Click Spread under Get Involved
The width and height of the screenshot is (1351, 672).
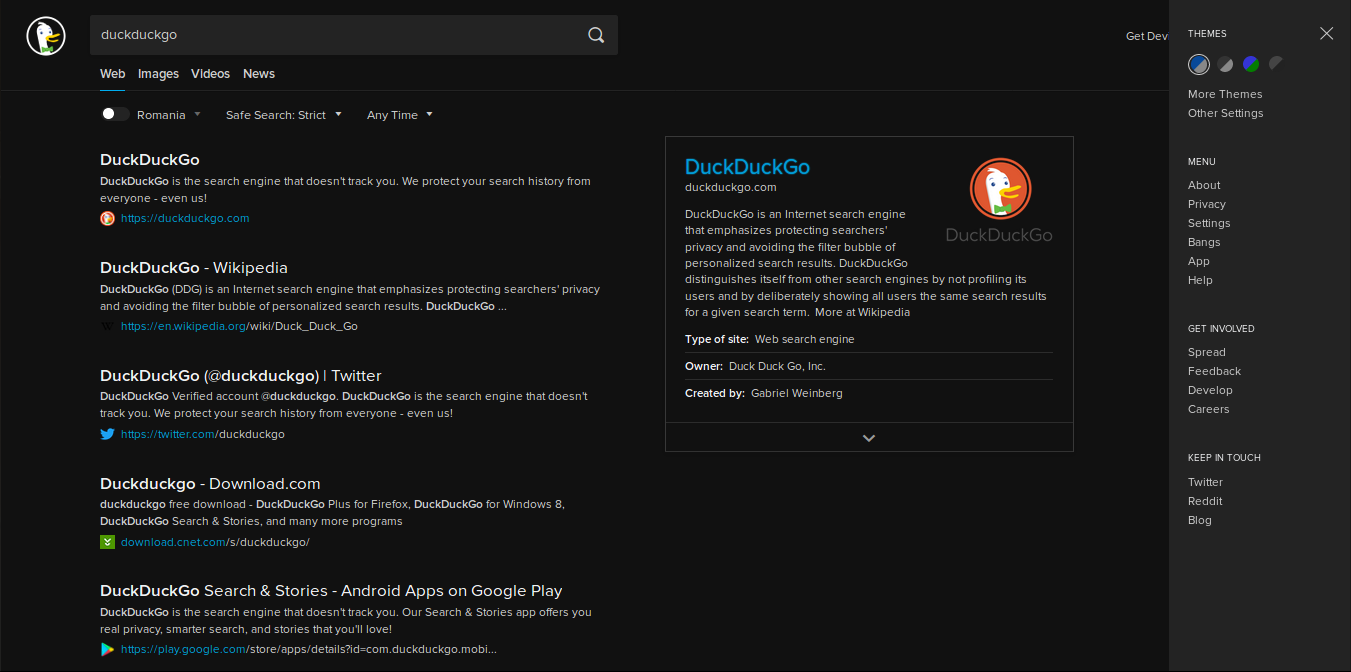[x=1207, y=352]
